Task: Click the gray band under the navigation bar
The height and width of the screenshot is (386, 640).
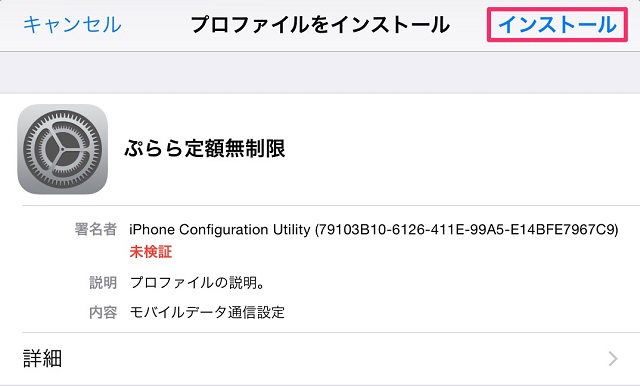Action: pyautogui.click(x=320, y=73)
